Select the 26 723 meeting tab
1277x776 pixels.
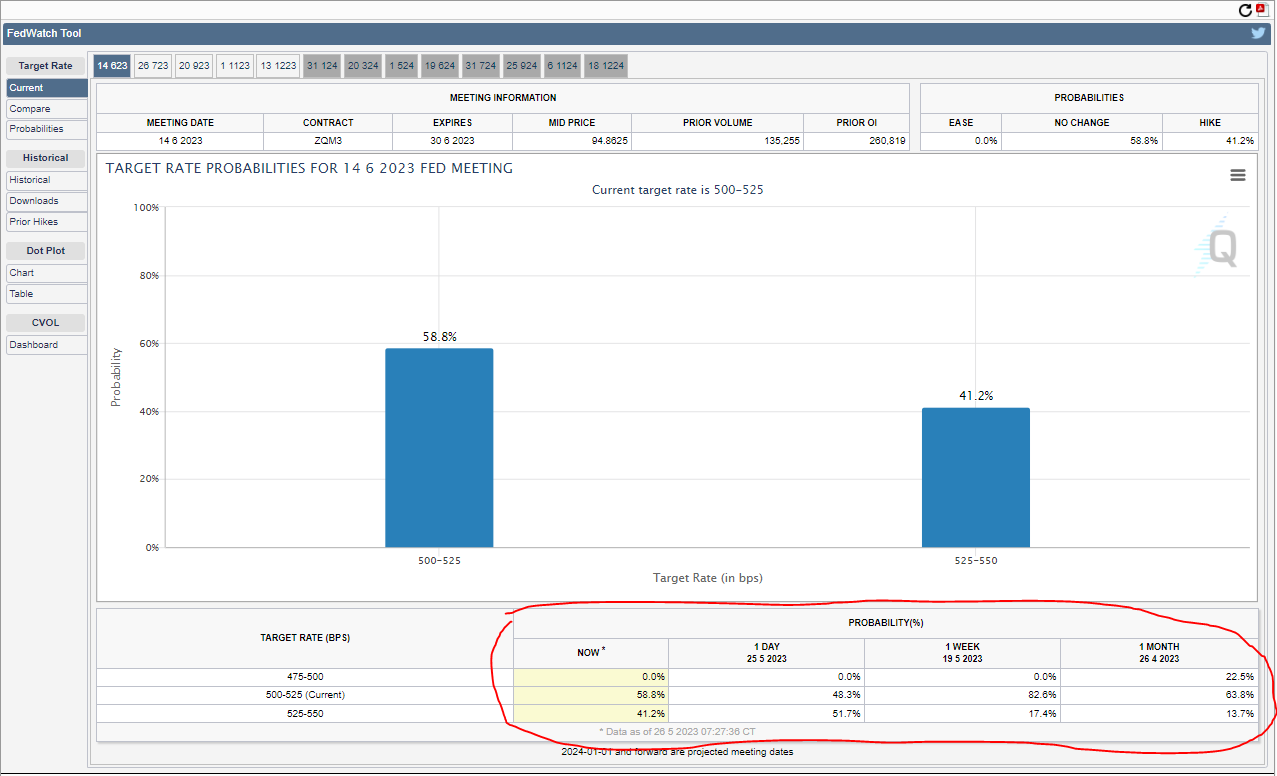pyautogui.click(x=153, y=66)
